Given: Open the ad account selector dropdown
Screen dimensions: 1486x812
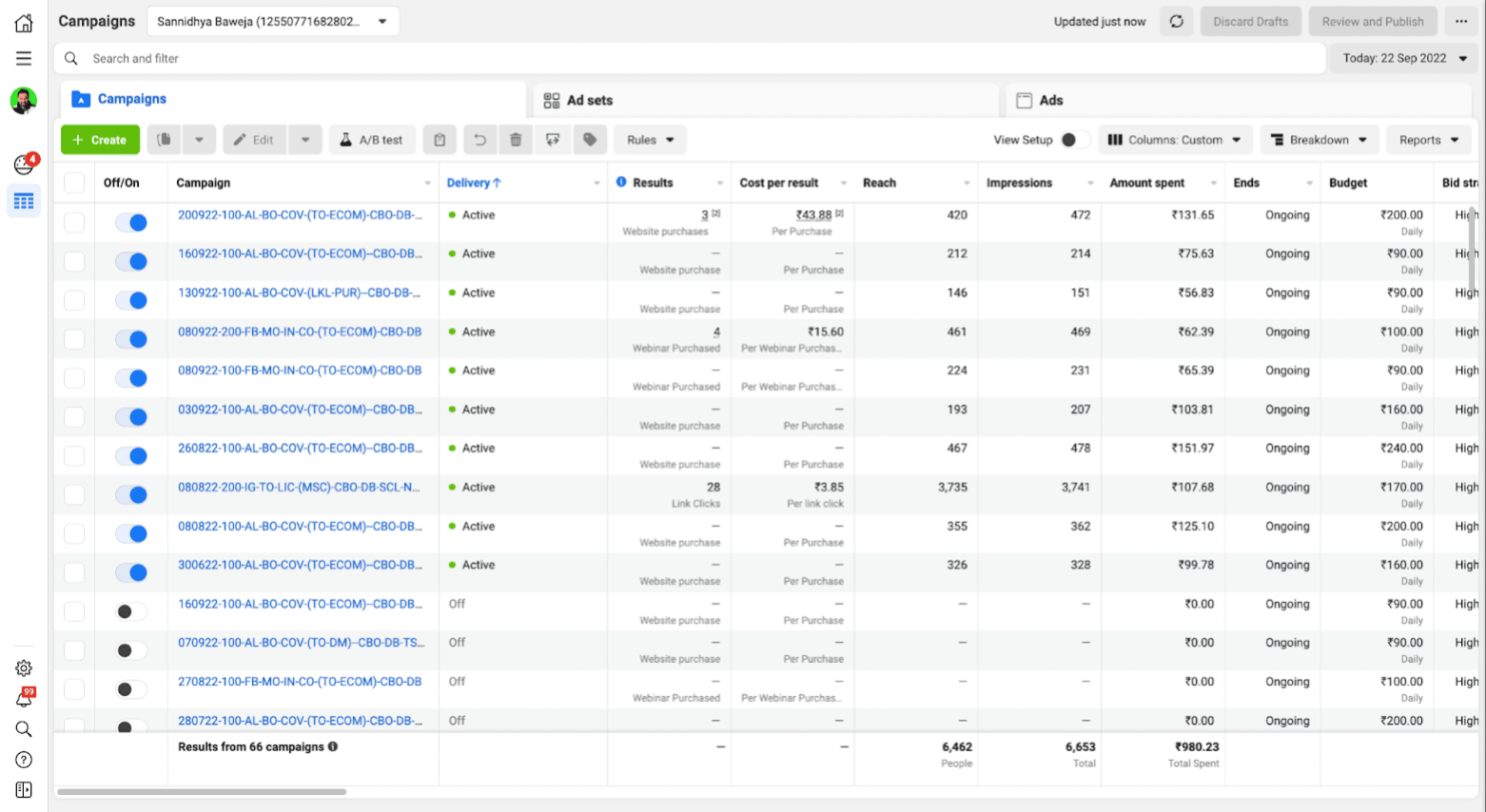Looking at the screenshot, I should click(x=273, y=21).
